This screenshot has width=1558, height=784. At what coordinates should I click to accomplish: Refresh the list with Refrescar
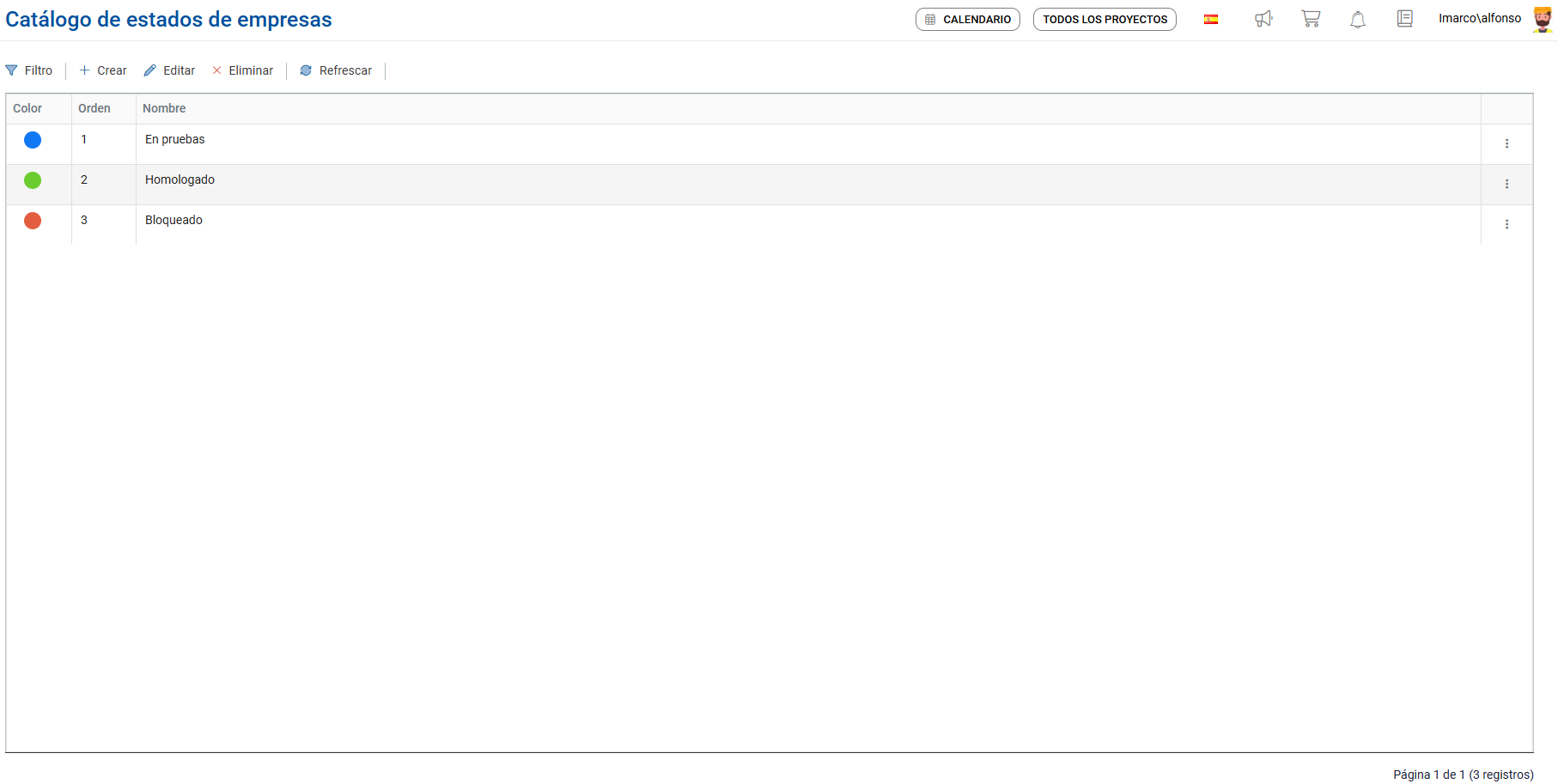click(x=336, y=70)
